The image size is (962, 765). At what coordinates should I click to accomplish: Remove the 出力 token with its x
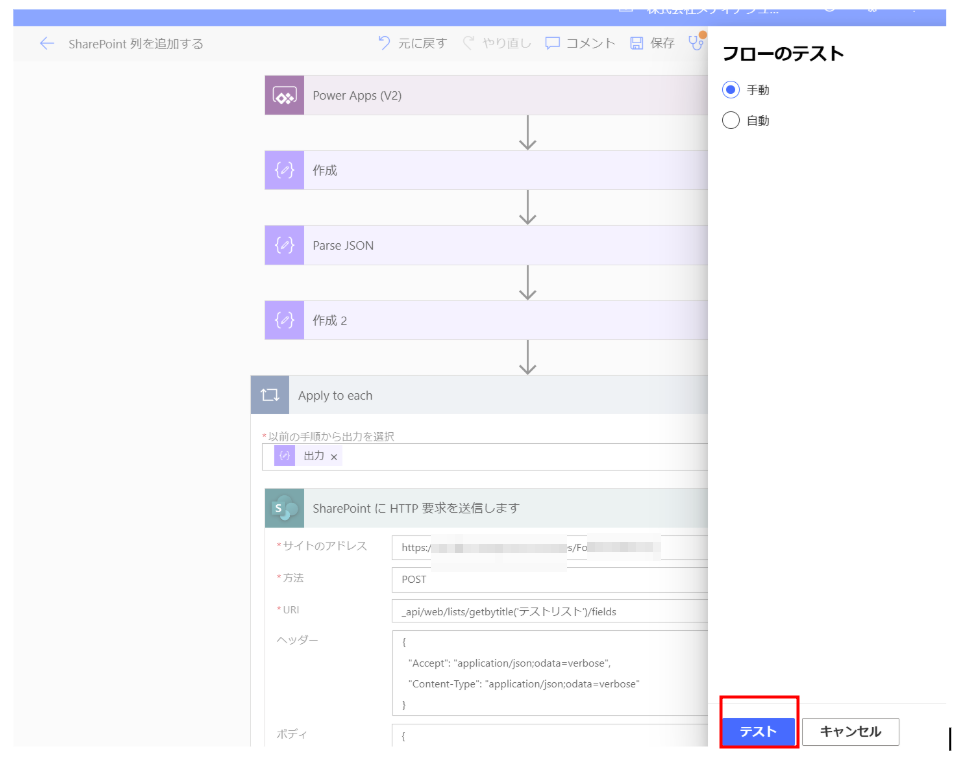point(334,457)
